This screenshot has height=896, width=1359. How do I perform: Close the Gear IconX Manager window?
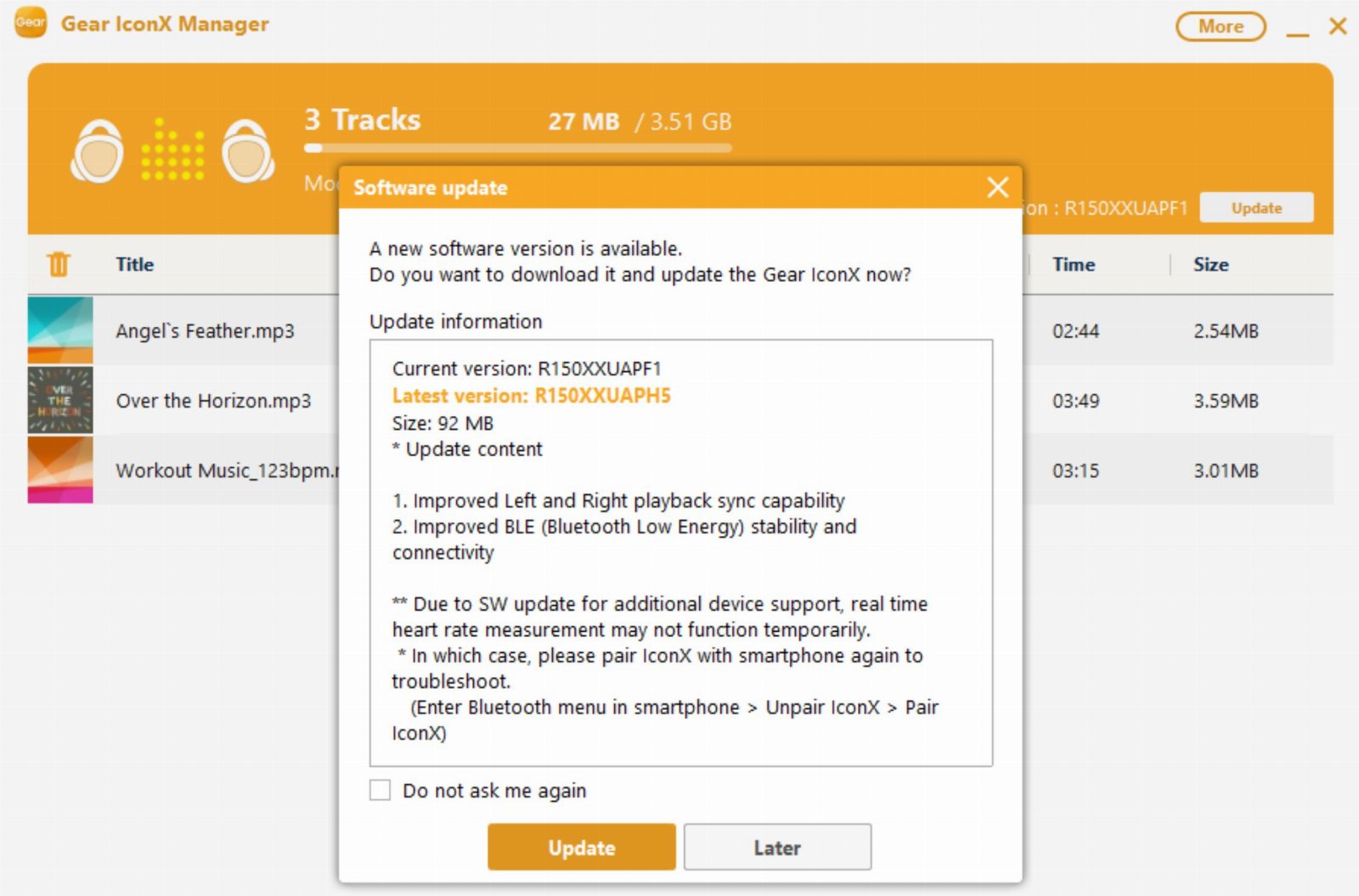pos(1338,26)
